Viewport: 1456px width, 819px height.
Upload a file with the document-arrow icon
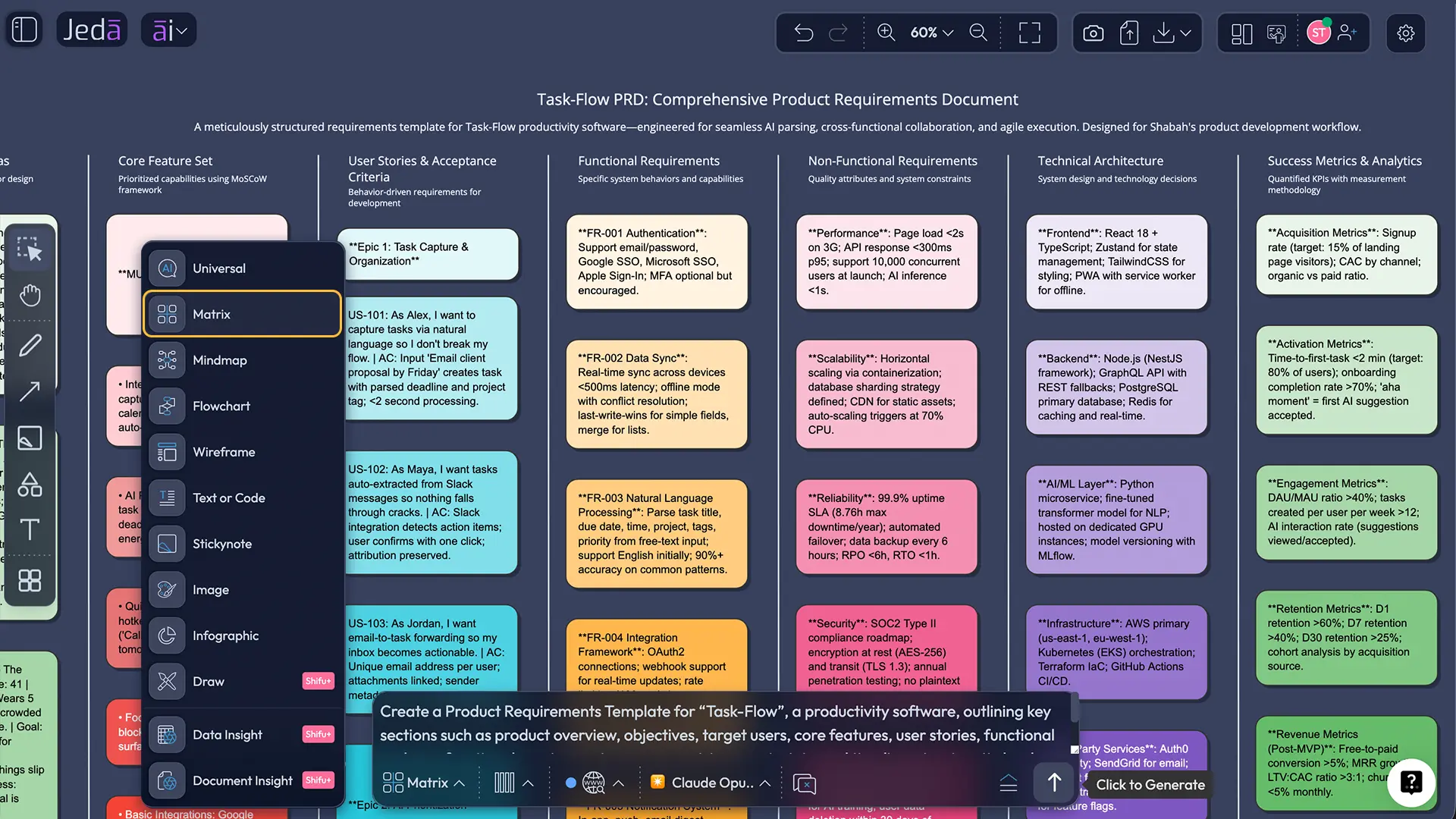tap(1129, 33)
